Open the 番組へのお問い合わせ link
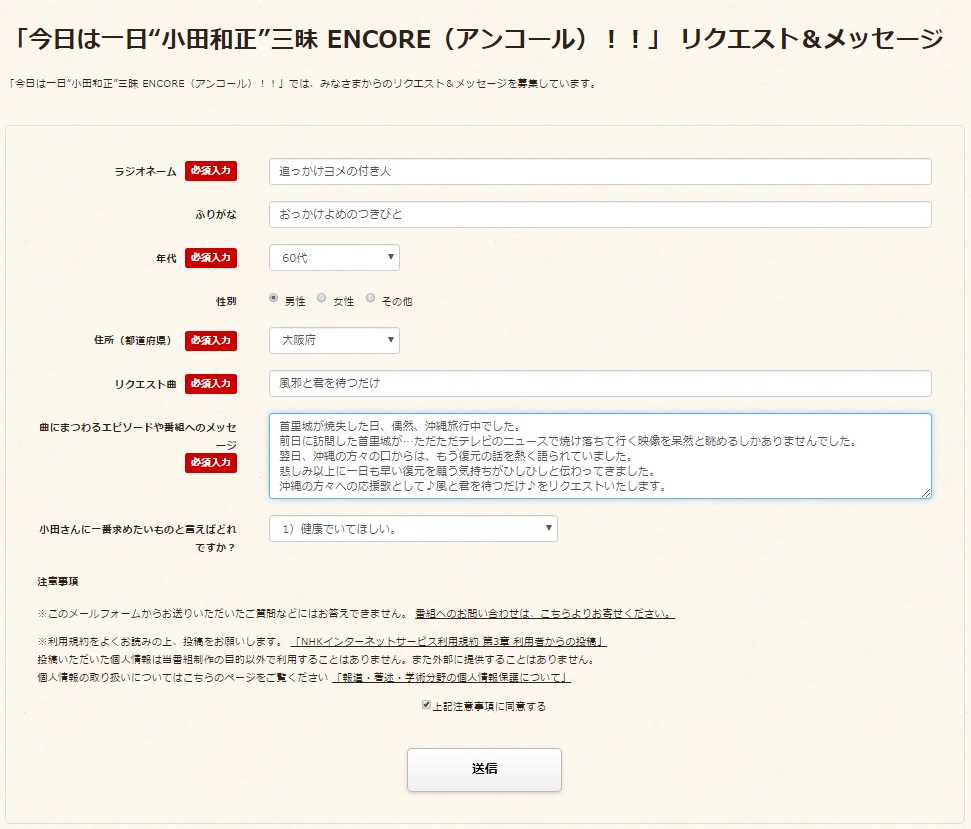 (x=545, y=614)
